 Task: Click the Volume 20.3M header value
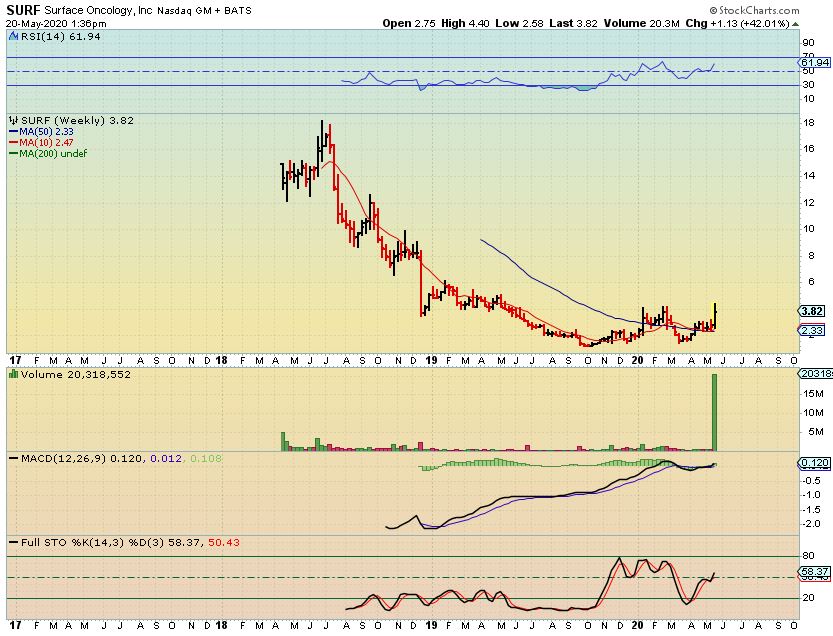click(641, 23)
